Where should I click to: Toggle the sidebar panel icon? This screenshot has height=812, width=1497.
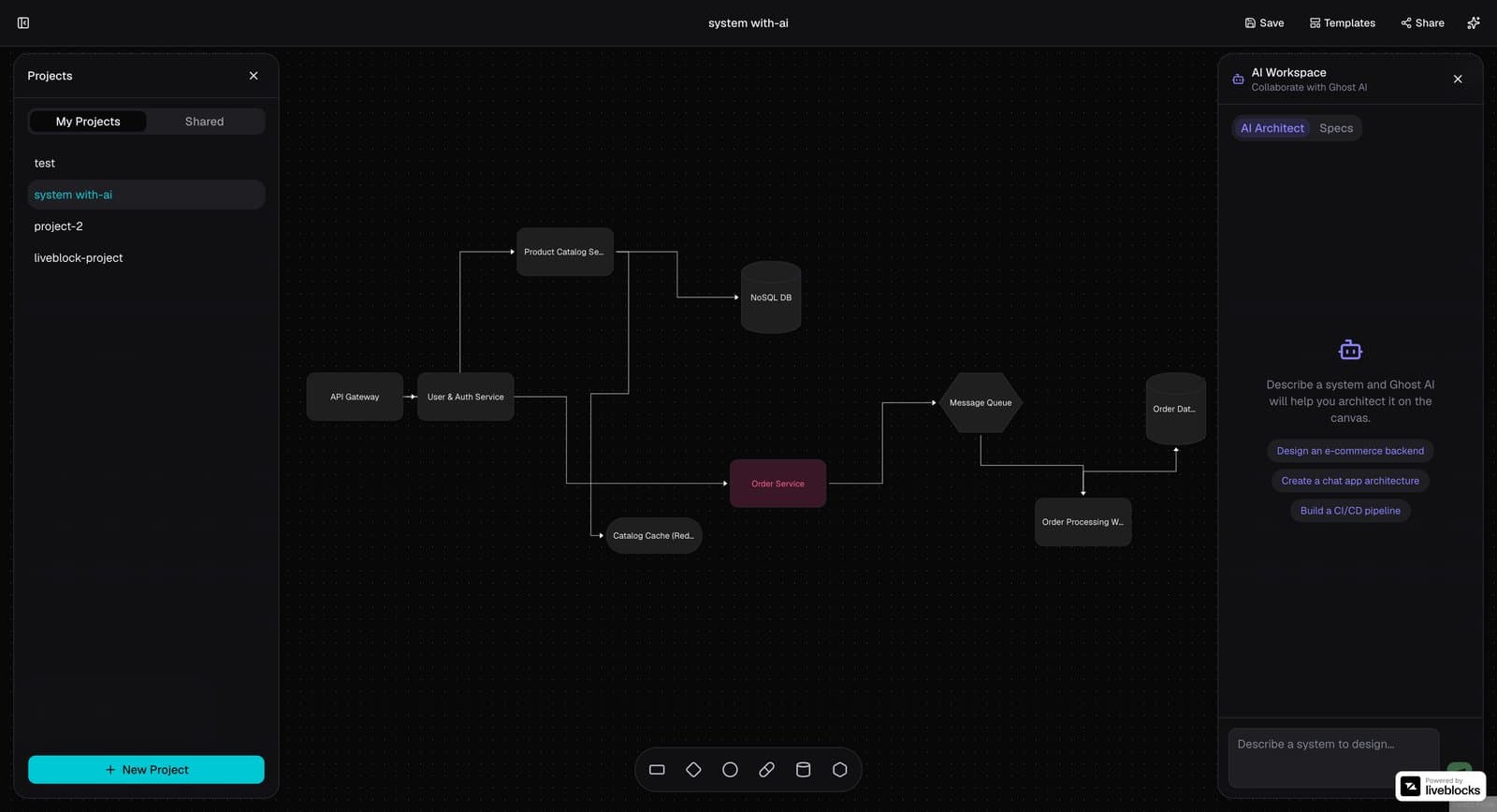point(23,22)
